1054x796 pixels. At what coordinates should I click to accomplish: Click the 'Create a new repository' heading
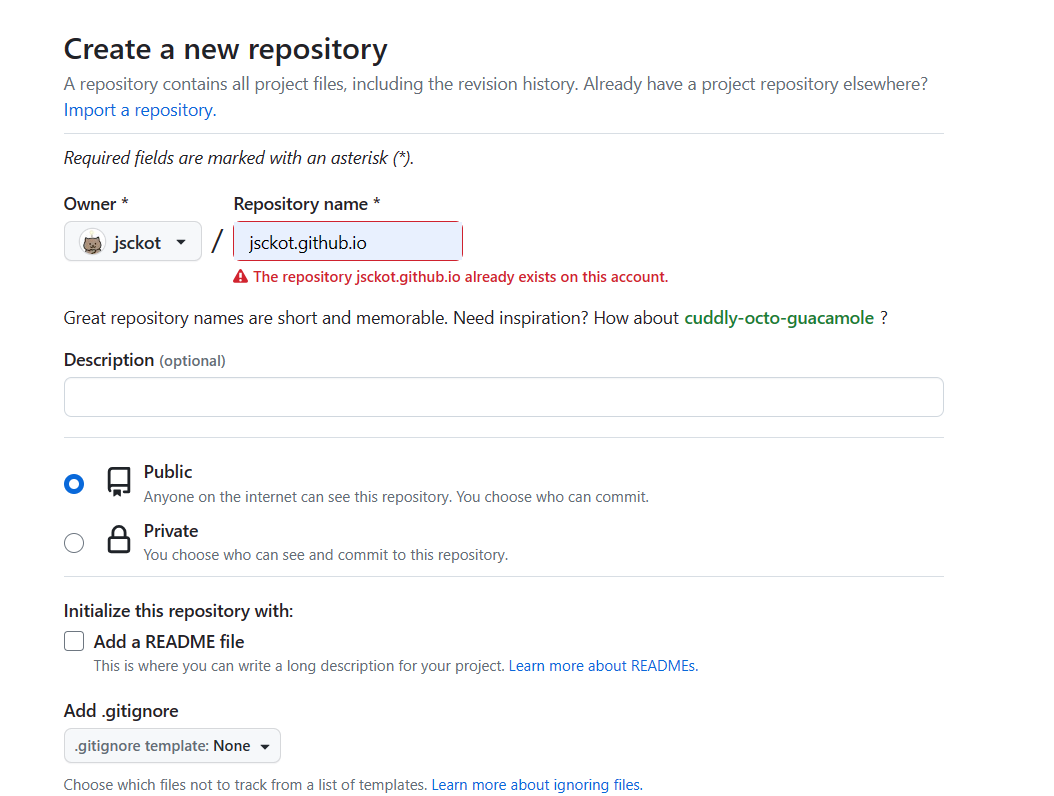point(226,49)
